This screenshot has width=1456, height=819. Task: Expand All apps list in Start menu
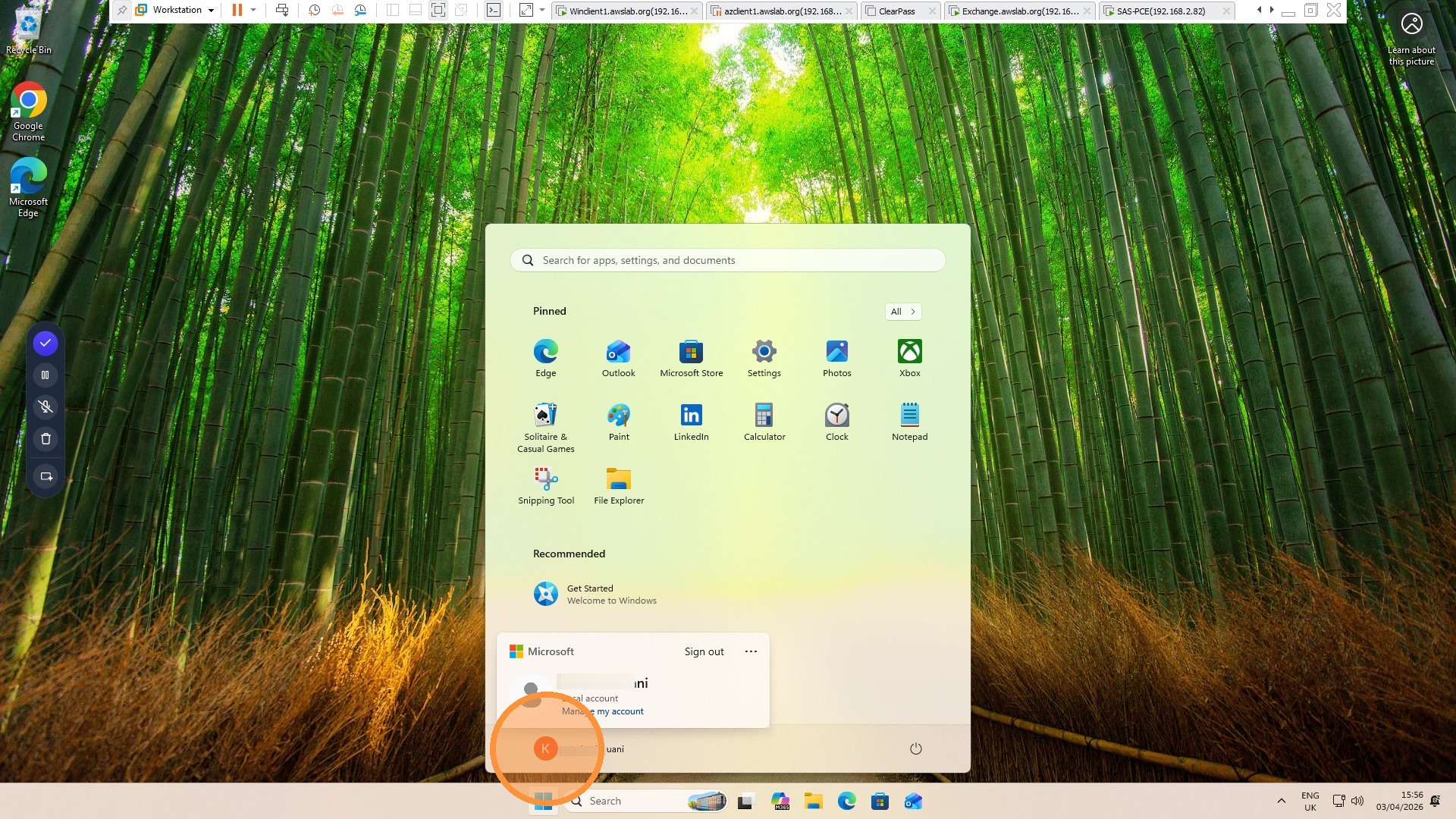pyautogui.click(x=902, y=311)
